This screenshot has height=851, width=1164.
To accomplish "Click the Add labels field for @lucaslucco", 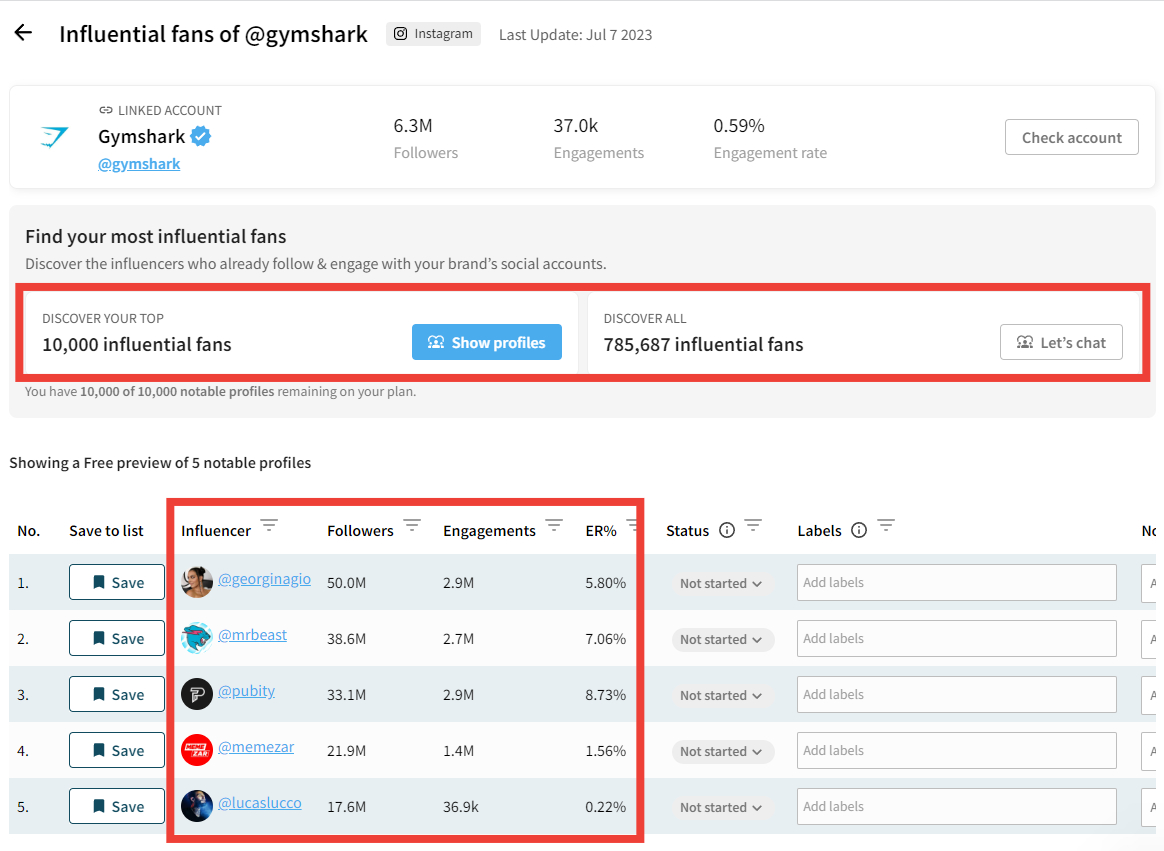I will point(957,806).
